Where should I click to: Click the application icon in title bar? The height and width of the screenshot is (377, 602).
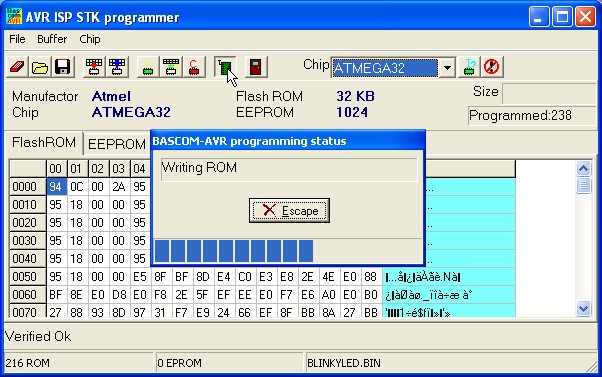14,17
